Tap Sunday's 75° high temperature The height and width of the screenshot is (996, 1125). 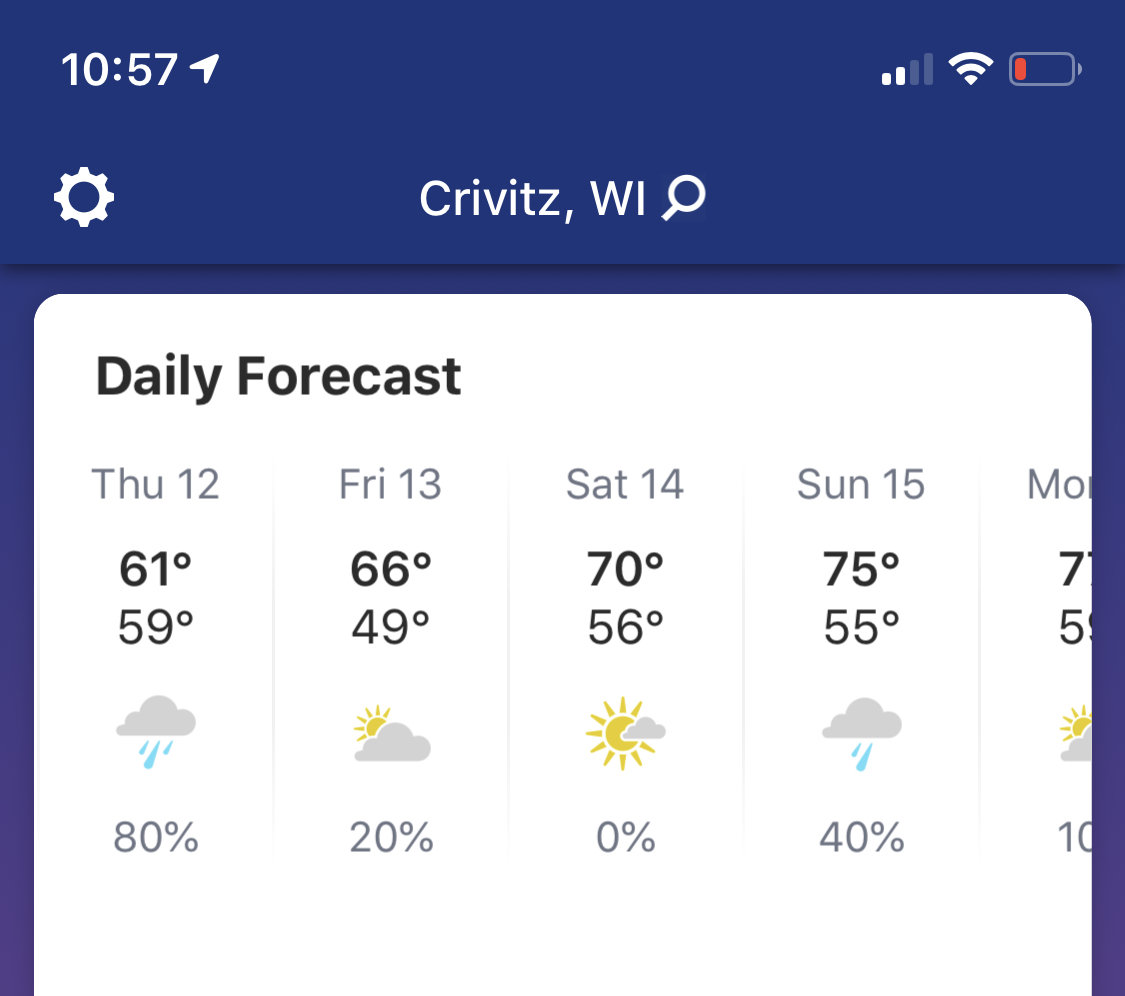861,568
